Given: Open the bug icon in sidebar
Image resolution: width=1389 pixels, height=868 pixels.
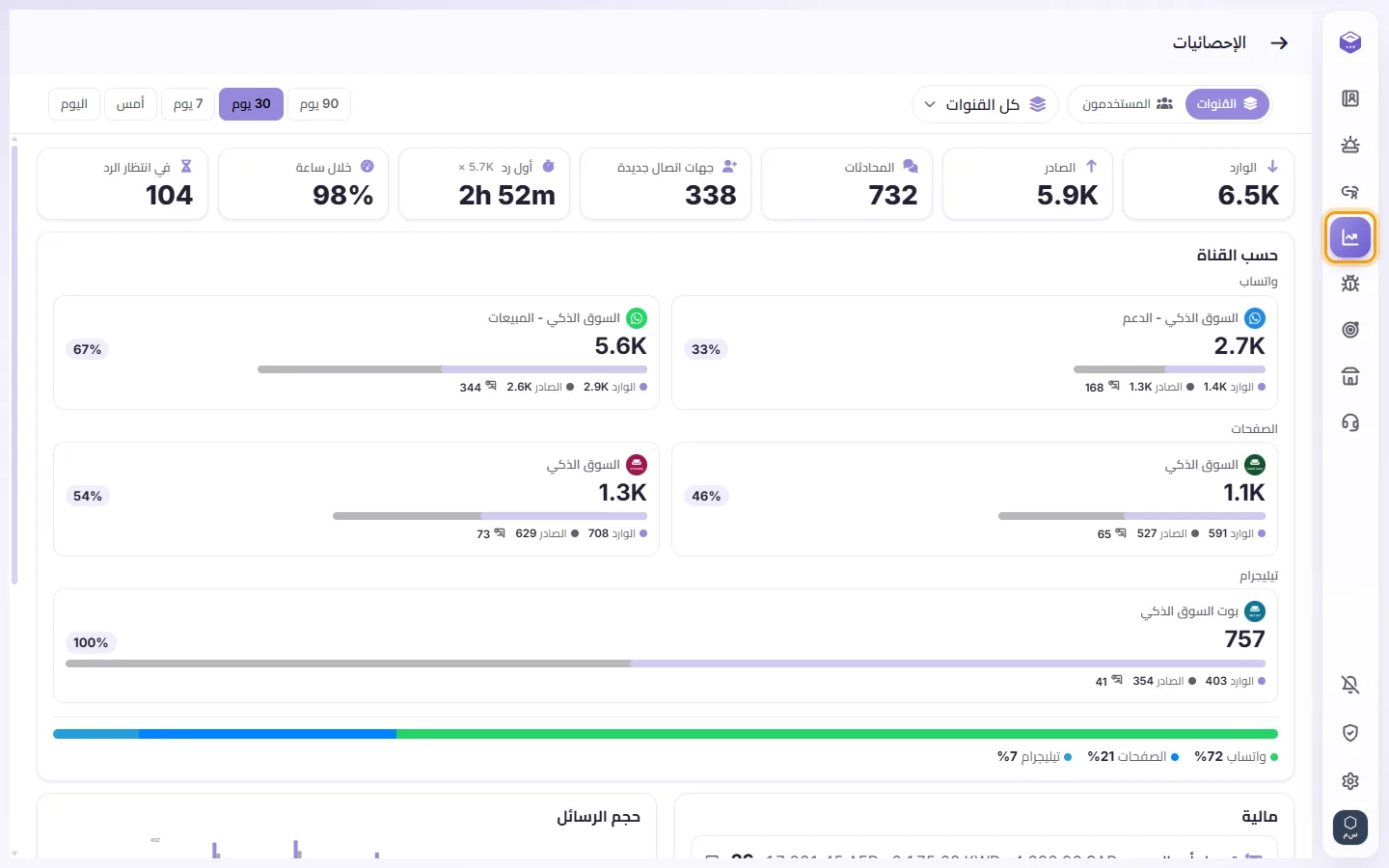Looking at the screenshot, I should point(1350,284).
